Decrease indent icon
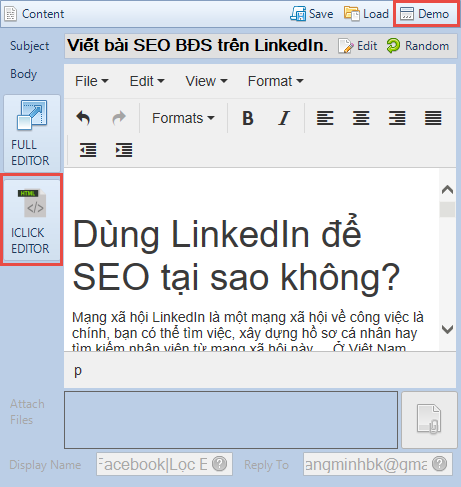The width and height of the screenshot is (461, 487). pyautogui.click(x=88, y=150)
